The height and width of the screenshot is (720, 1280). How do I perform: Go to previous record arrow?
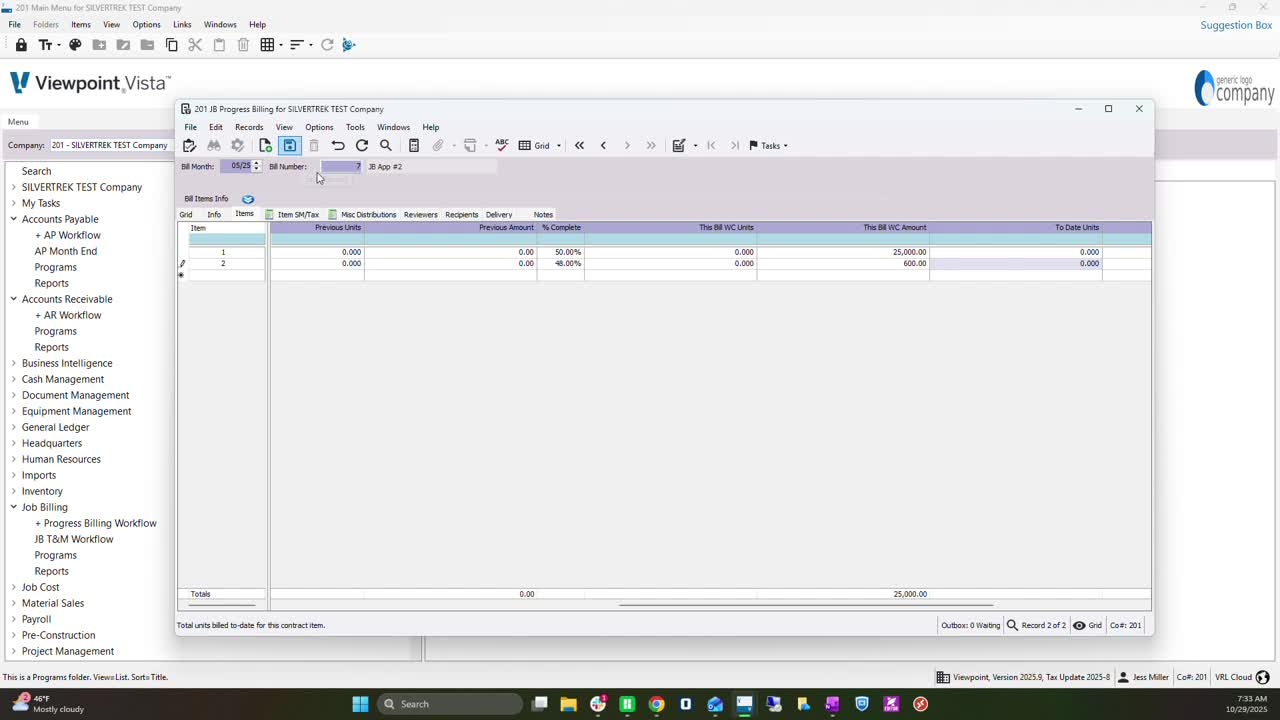603,146
